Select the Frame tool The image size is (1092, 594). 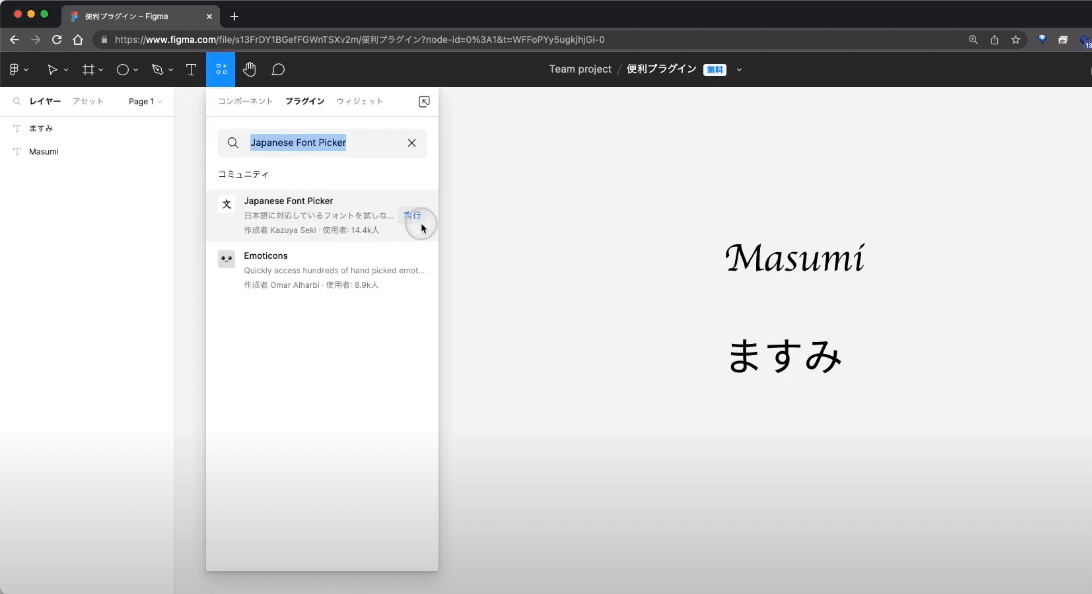coord(88,70)
